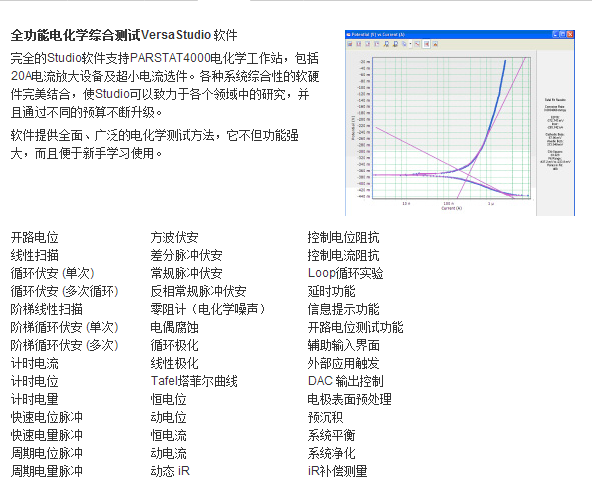592x501 pixels.
Task: Click the second zoom magnifier icon in plot toolbar
Action: click(x=395, y=44)
